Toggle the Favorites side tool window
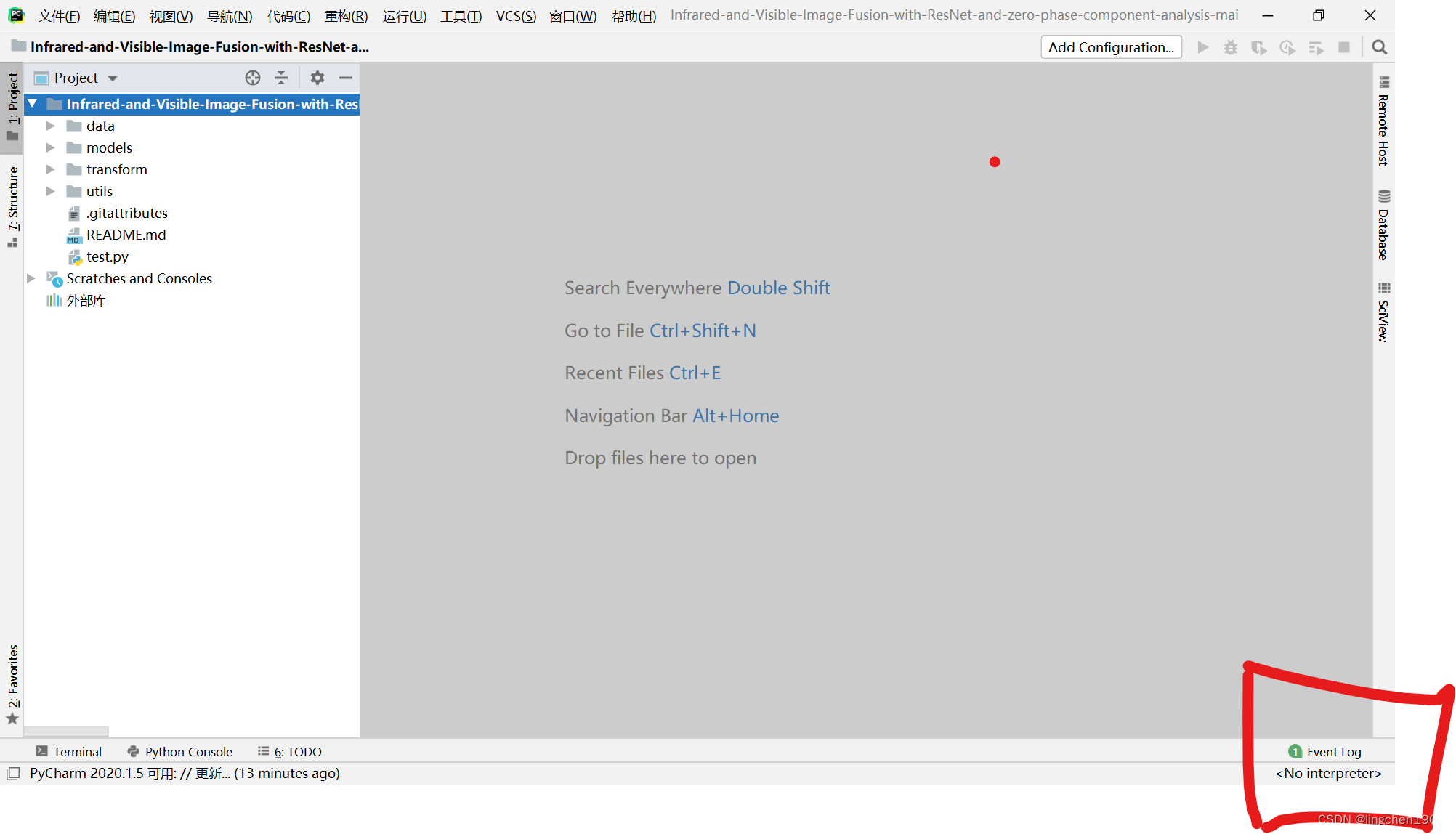 click(x=13, y=683)
